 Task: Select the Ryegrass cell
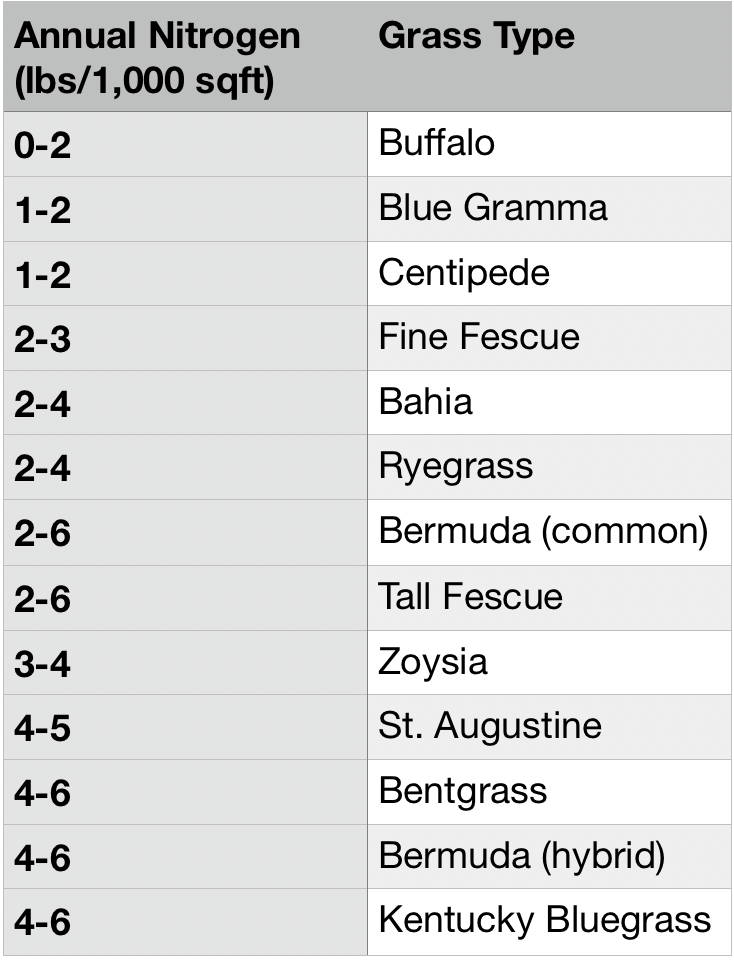pyautogui.click(x=549, y=467)
